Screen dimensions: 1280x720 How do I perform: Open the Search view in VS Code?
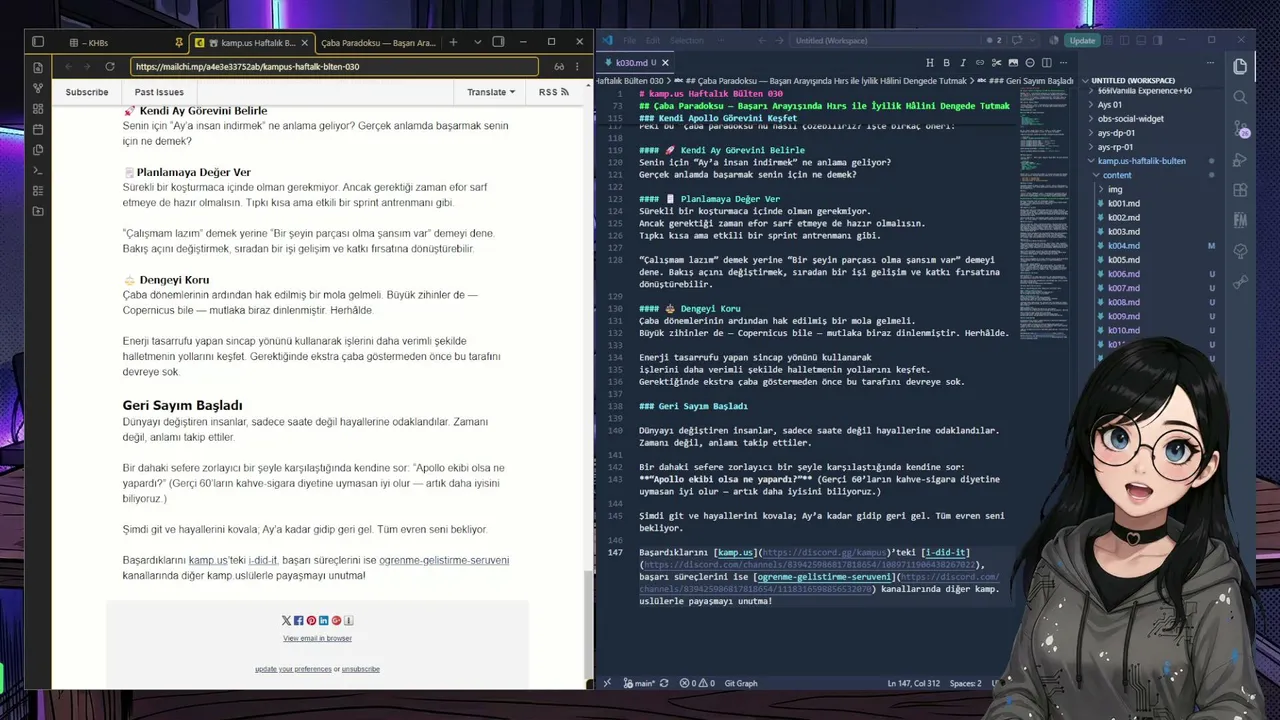pos(1240,97)
